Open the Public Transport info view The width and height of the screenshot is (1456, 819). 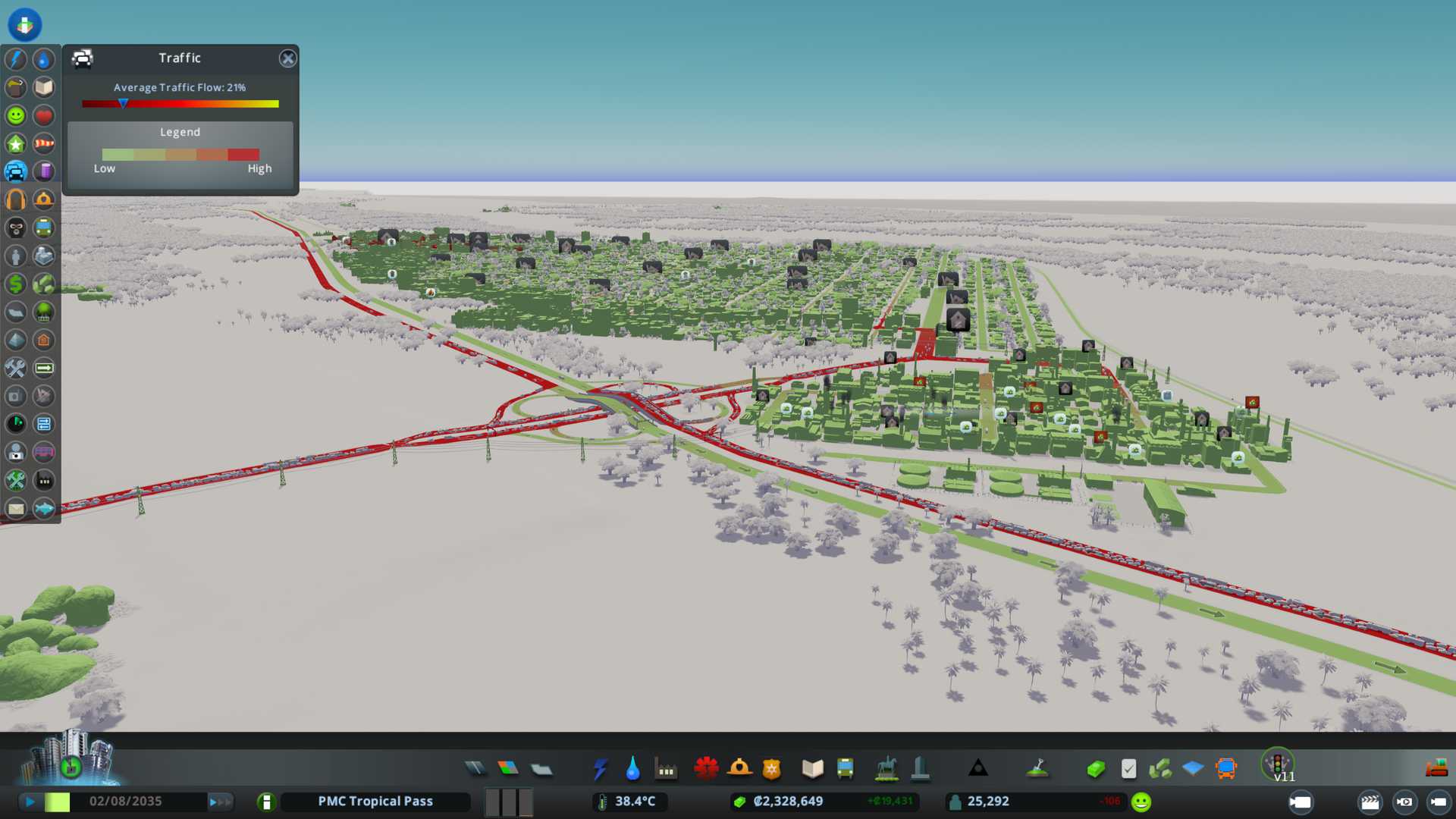[44, 227]
